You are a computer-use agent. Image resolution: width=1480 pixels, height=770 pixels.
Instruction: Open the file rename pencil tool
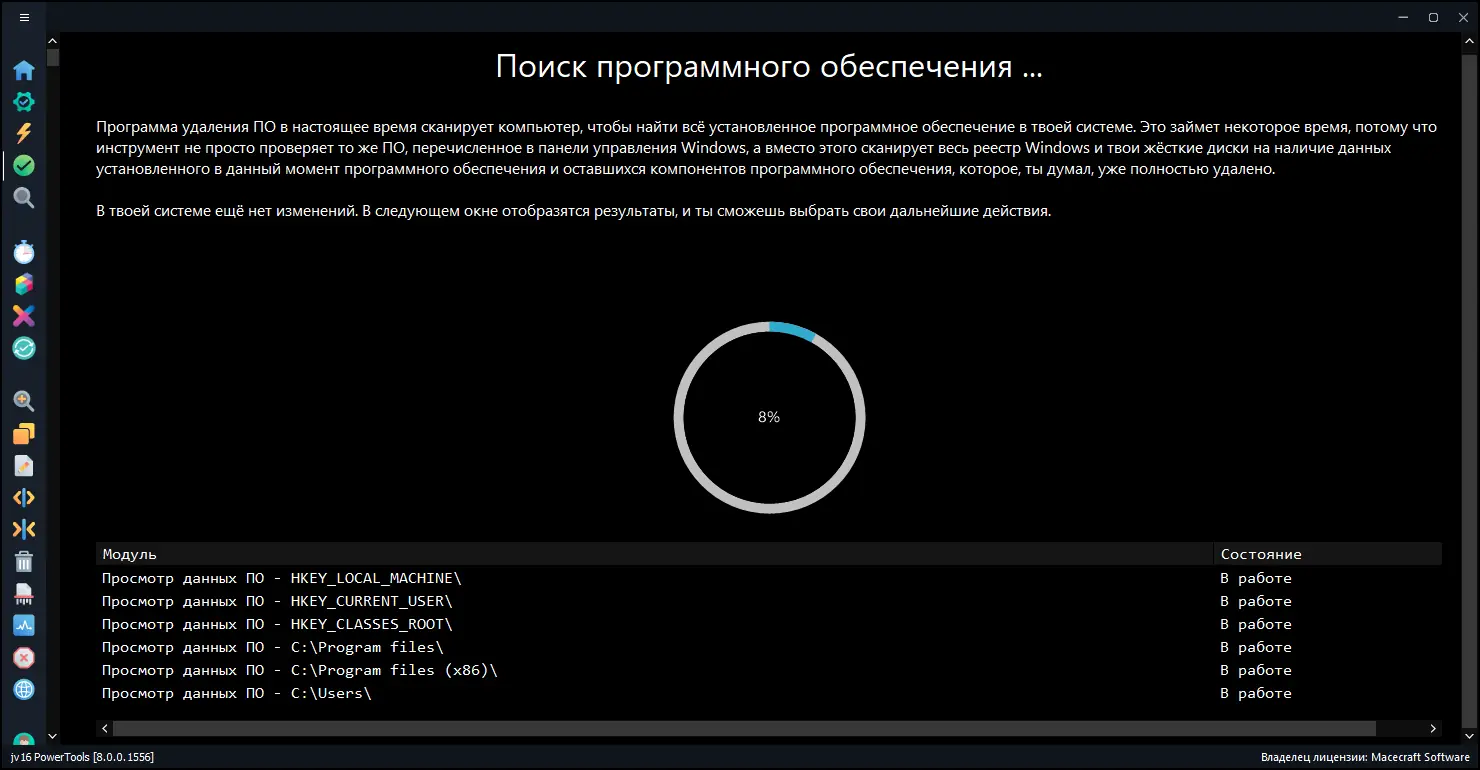coord(24,465)
